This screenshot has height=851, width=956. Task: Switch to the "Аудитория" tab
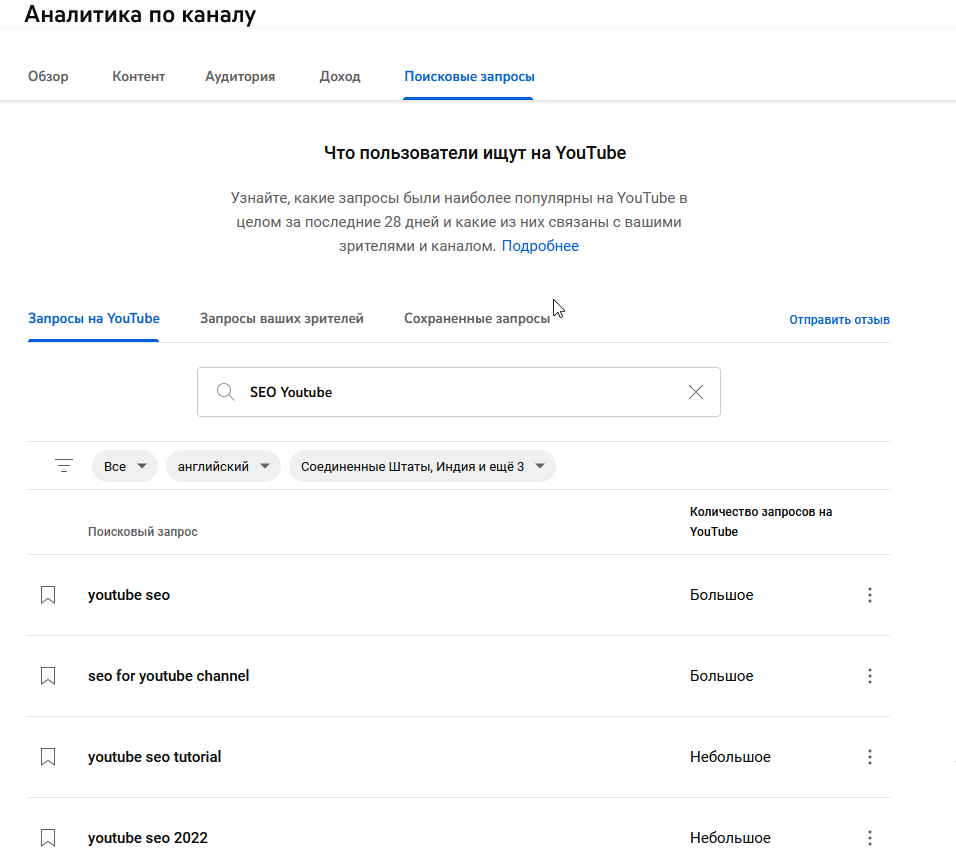tap(239, 75)
